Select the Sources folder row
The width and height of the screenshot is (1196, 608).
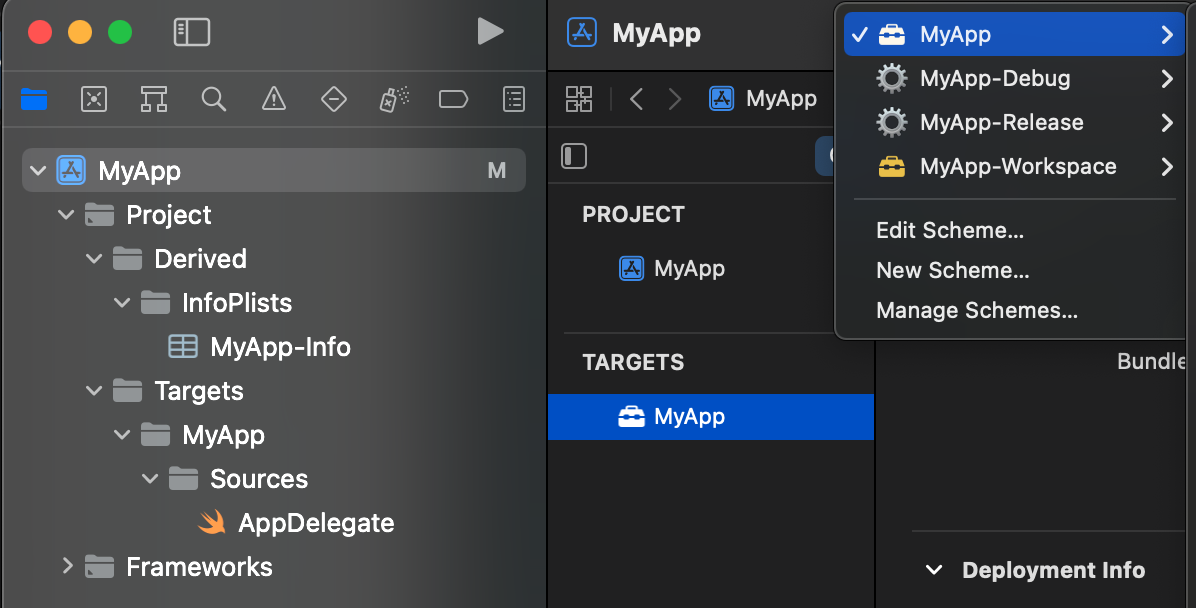click(x=274, y=479)
